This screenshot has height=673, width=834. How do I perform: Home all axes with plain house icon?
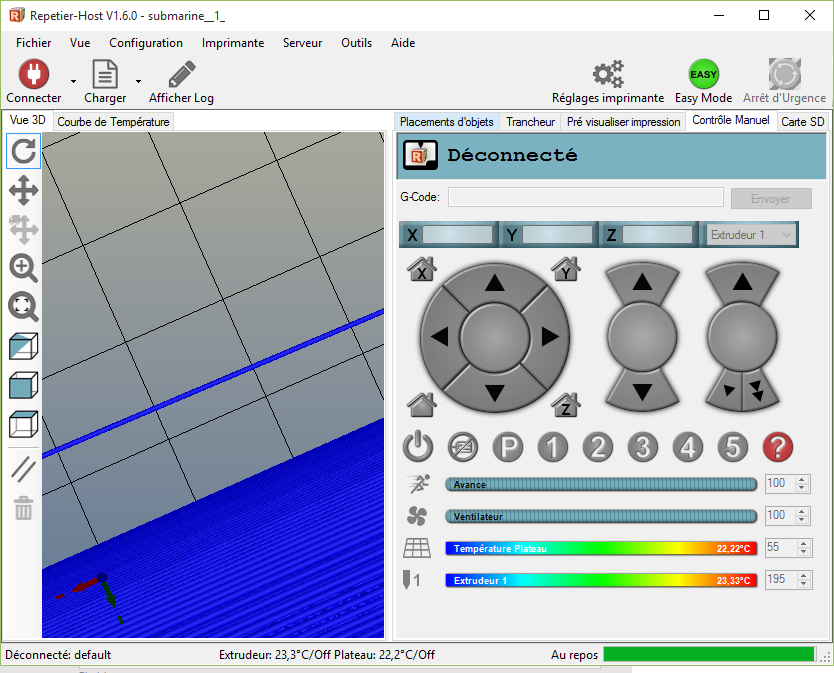[x=422, y=405]
